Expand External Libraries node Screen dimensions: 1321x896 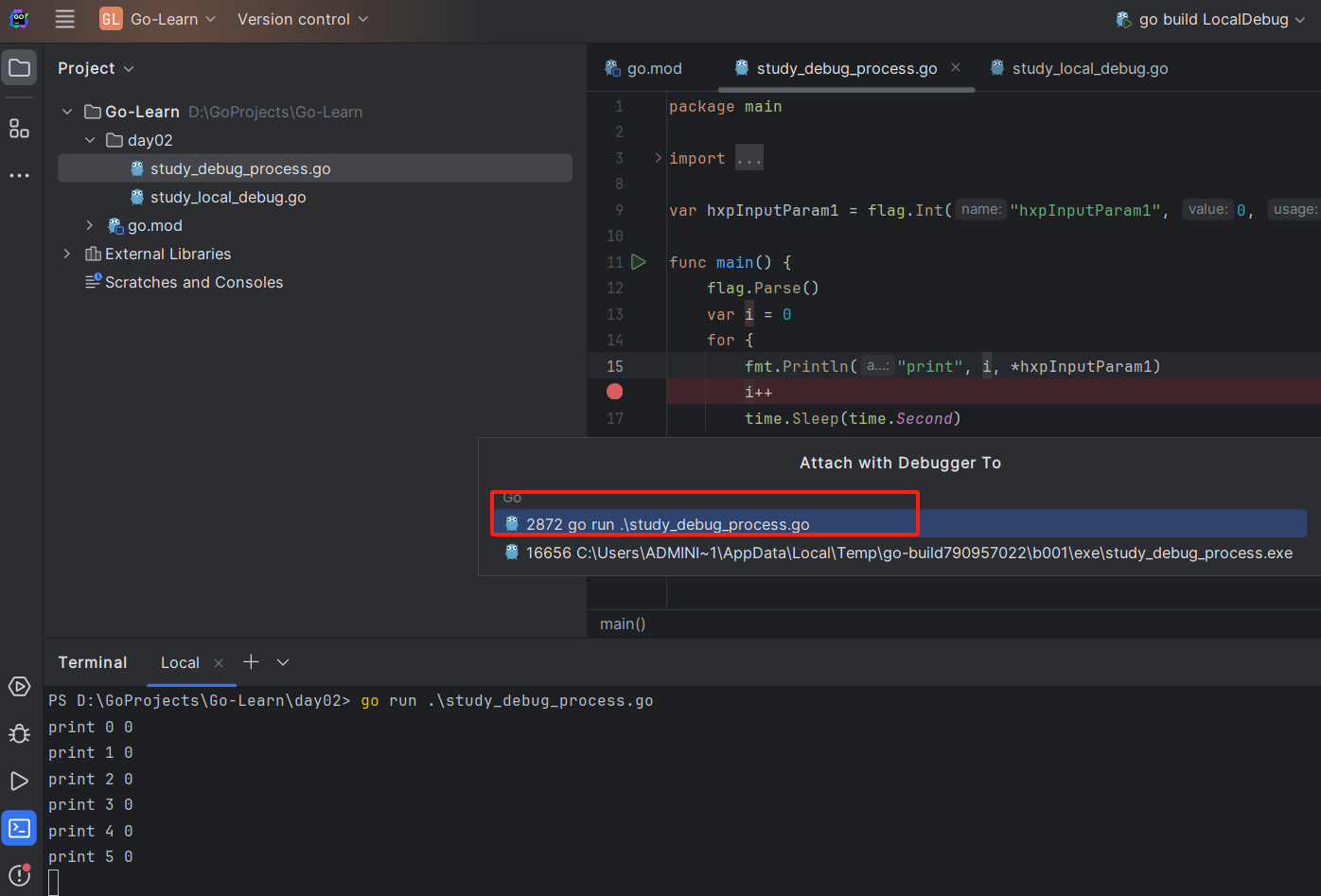click(67, 254)
